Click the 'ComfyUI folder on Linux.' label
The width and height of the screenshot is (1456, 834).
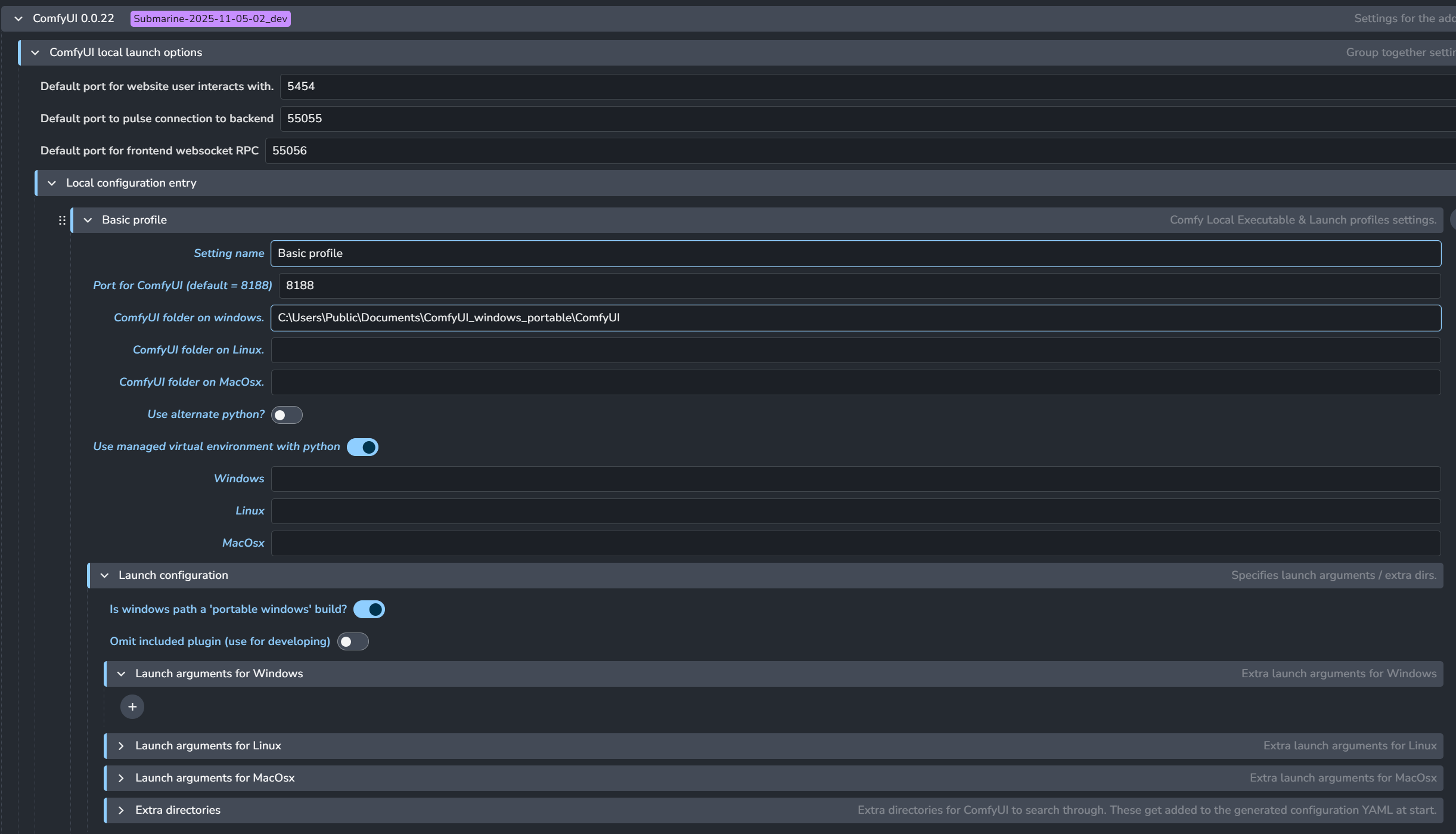(198, 350)
